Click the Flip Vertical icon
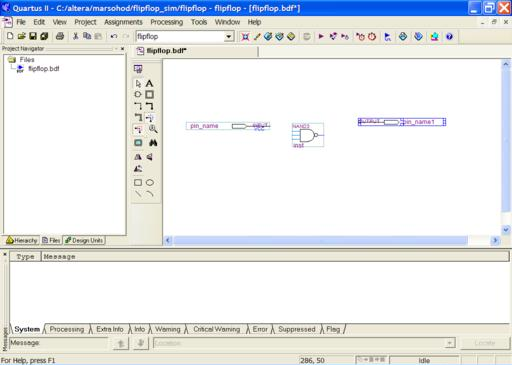 coord(150,157)
